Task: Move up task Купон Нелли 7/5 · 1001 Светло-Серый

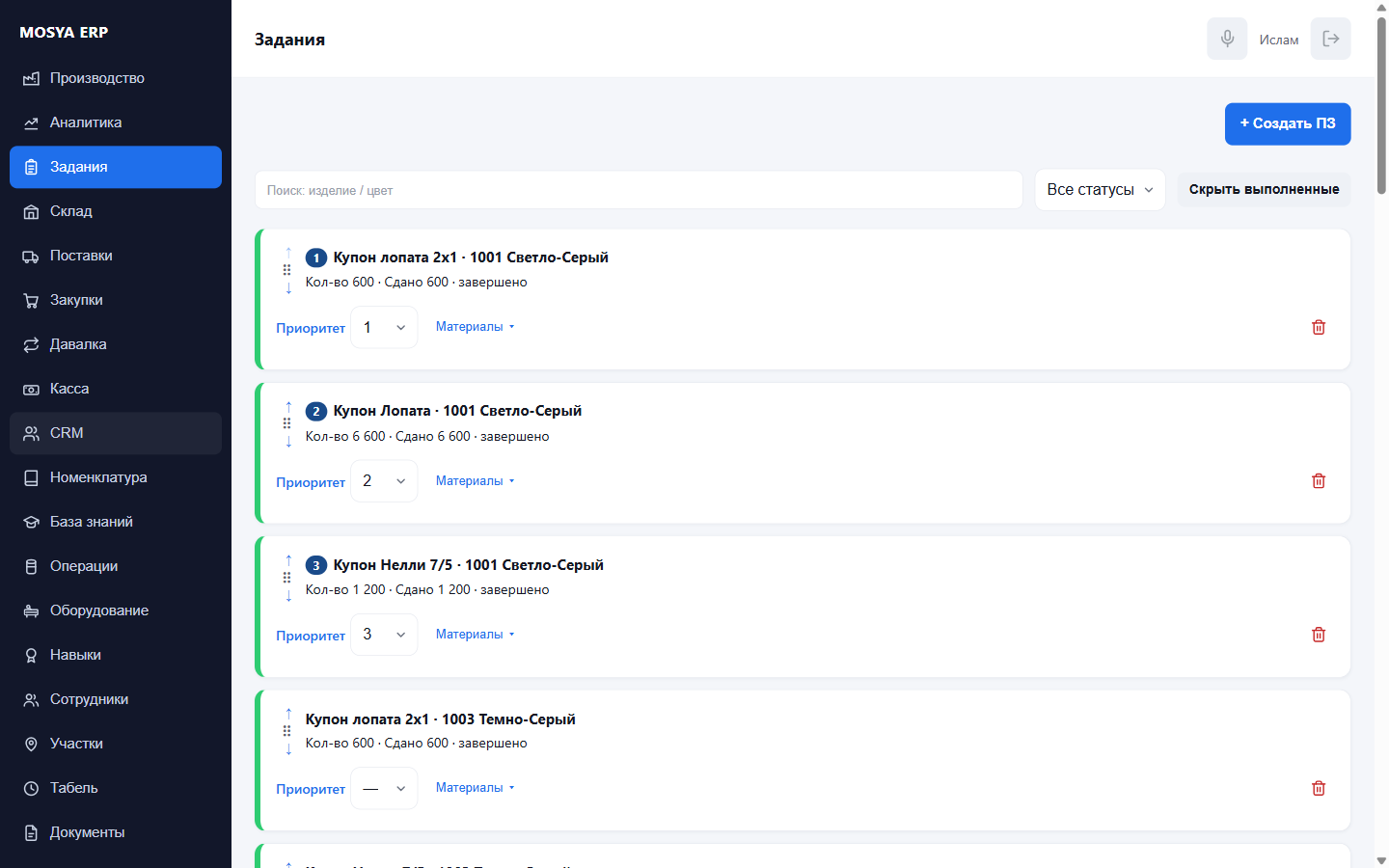Action: (288, 560)
